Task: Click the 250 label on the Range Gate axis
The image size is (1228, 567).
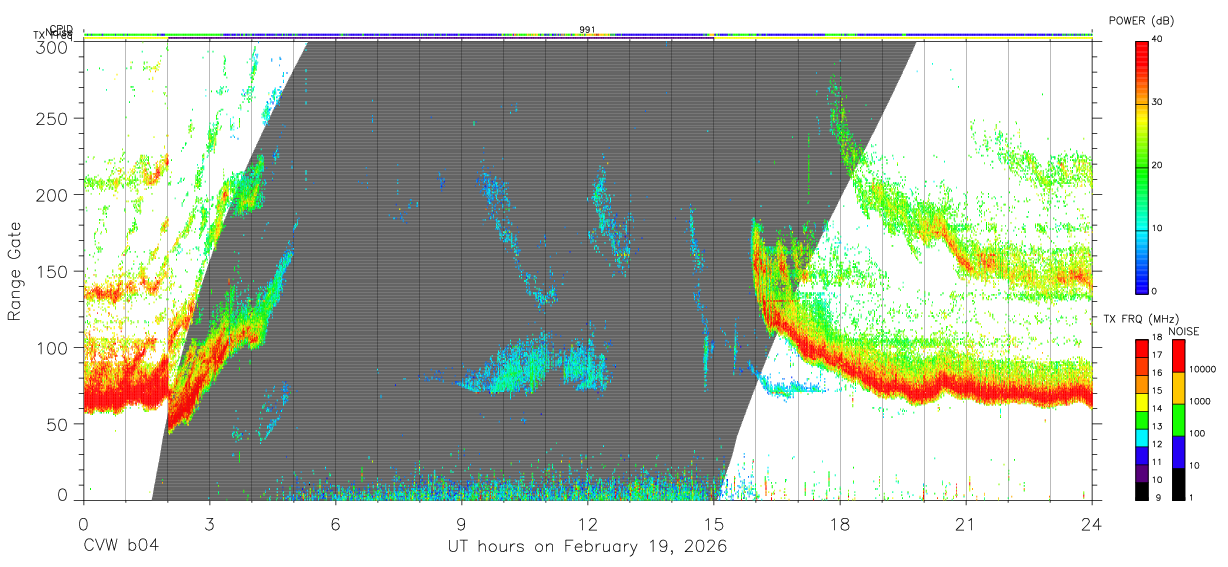Action: click(51, 119)
